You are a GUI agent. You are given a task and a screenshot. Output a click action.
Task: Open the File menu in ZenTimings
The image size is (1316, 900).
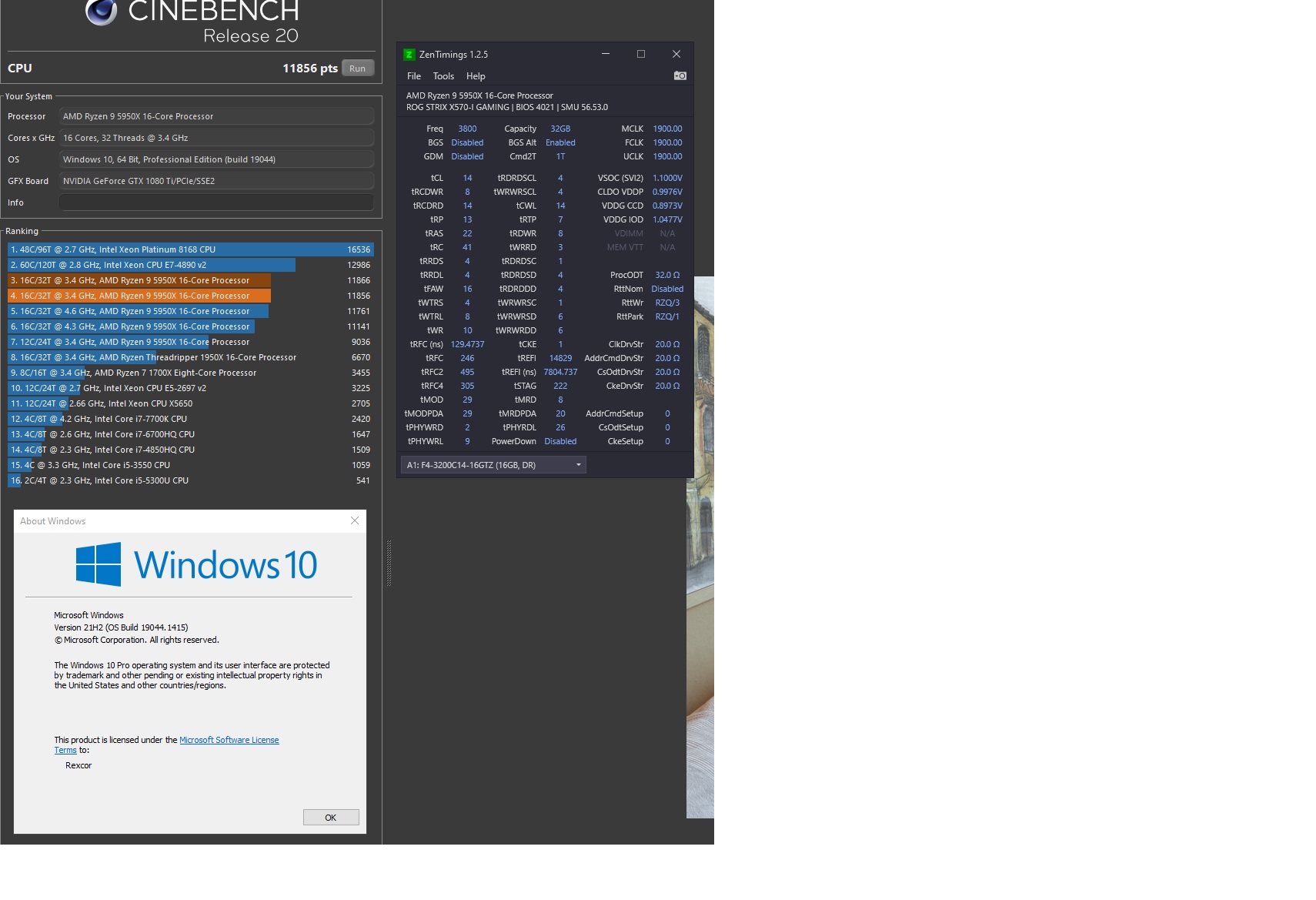point(414,76)
